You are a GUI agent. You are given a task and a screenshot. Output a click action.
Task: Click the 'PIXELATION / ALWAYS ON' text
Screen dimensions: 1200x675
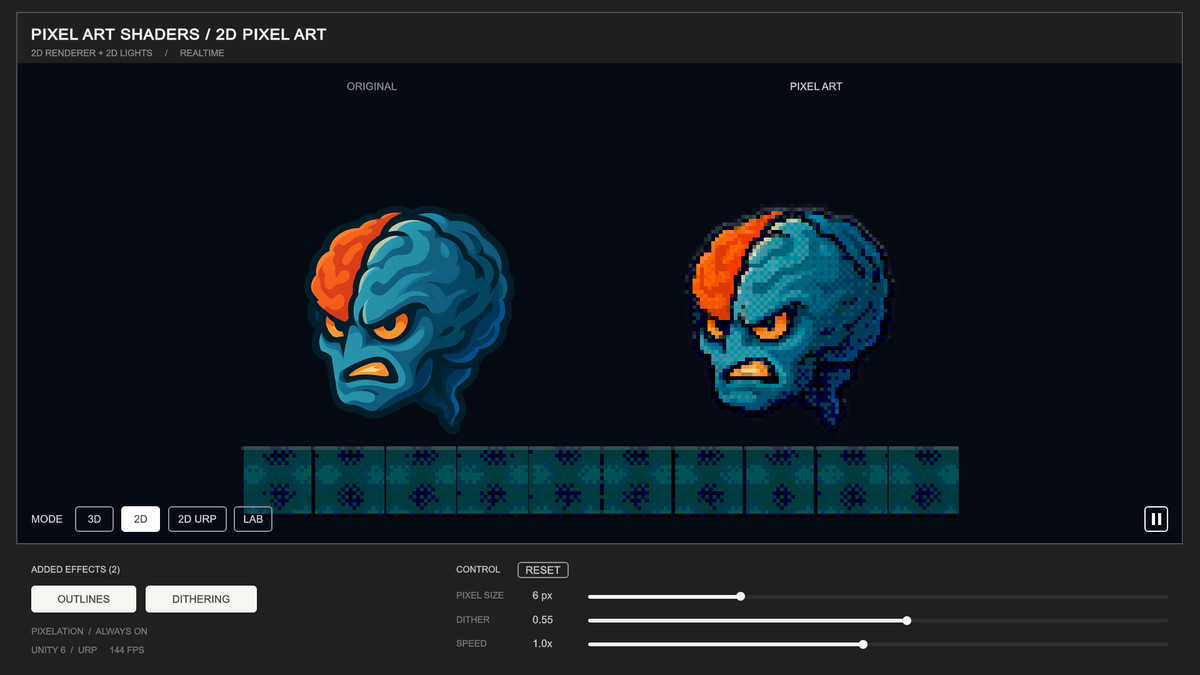click(89, 632)
